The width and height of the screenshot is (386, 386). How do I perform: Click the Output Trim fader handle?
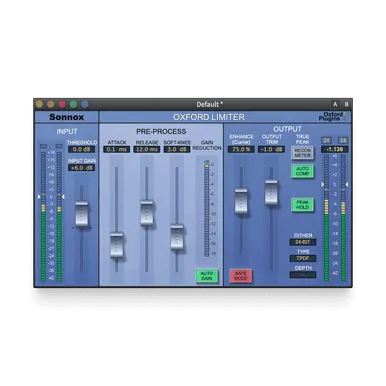271,192
